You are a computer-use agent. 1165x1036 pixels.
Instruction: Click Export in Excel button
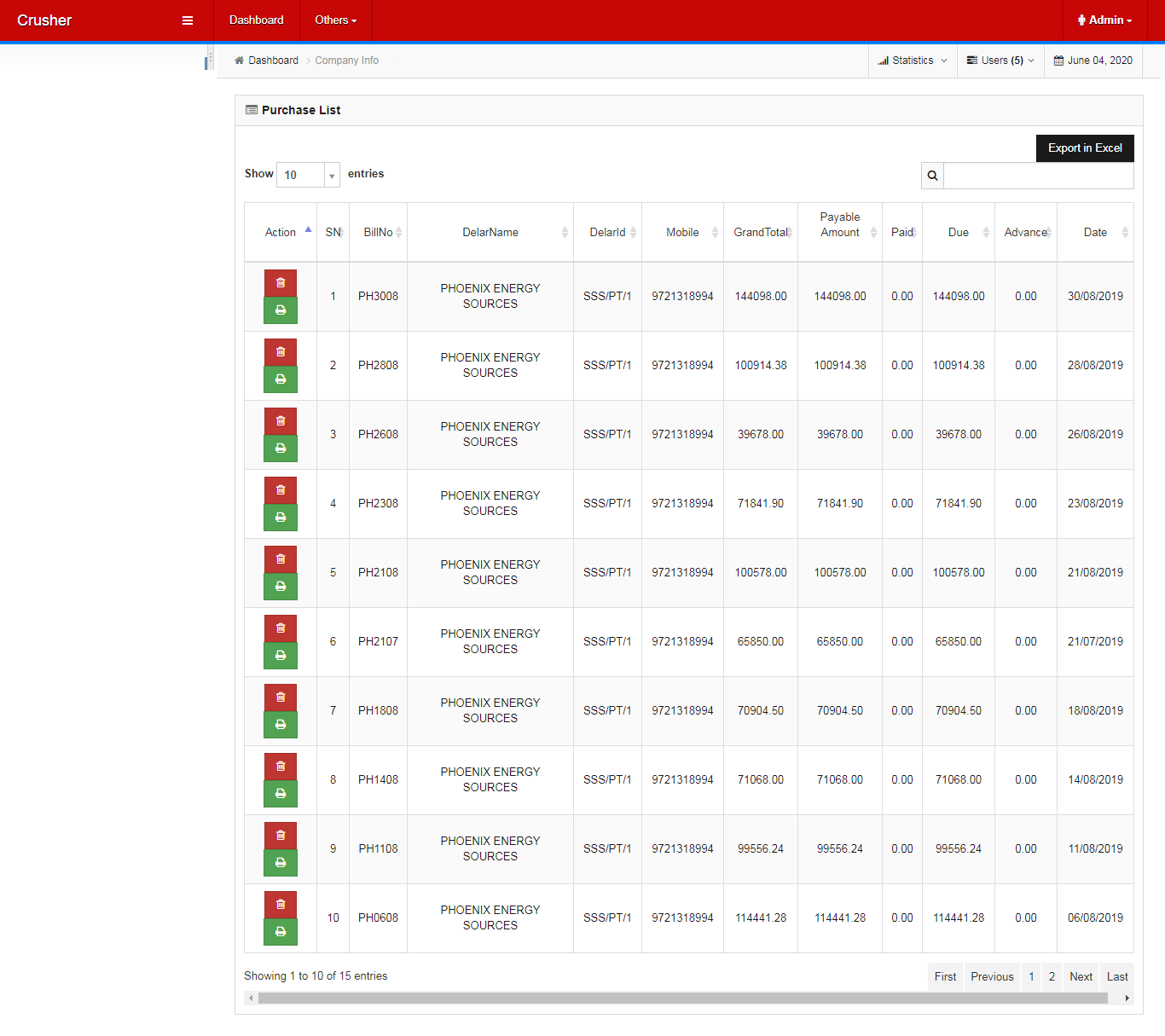[x=1085, y=148]
